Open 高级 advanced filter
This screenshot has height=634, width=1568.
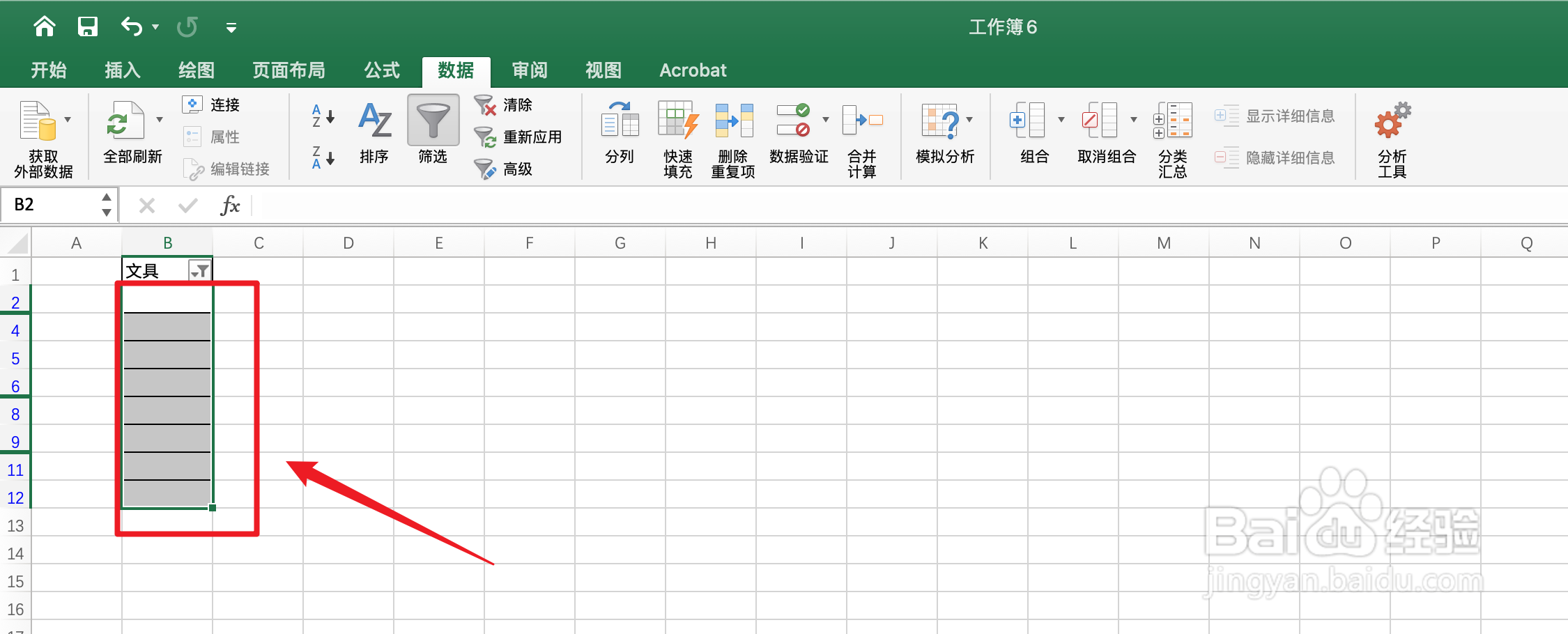coord(503,169)
